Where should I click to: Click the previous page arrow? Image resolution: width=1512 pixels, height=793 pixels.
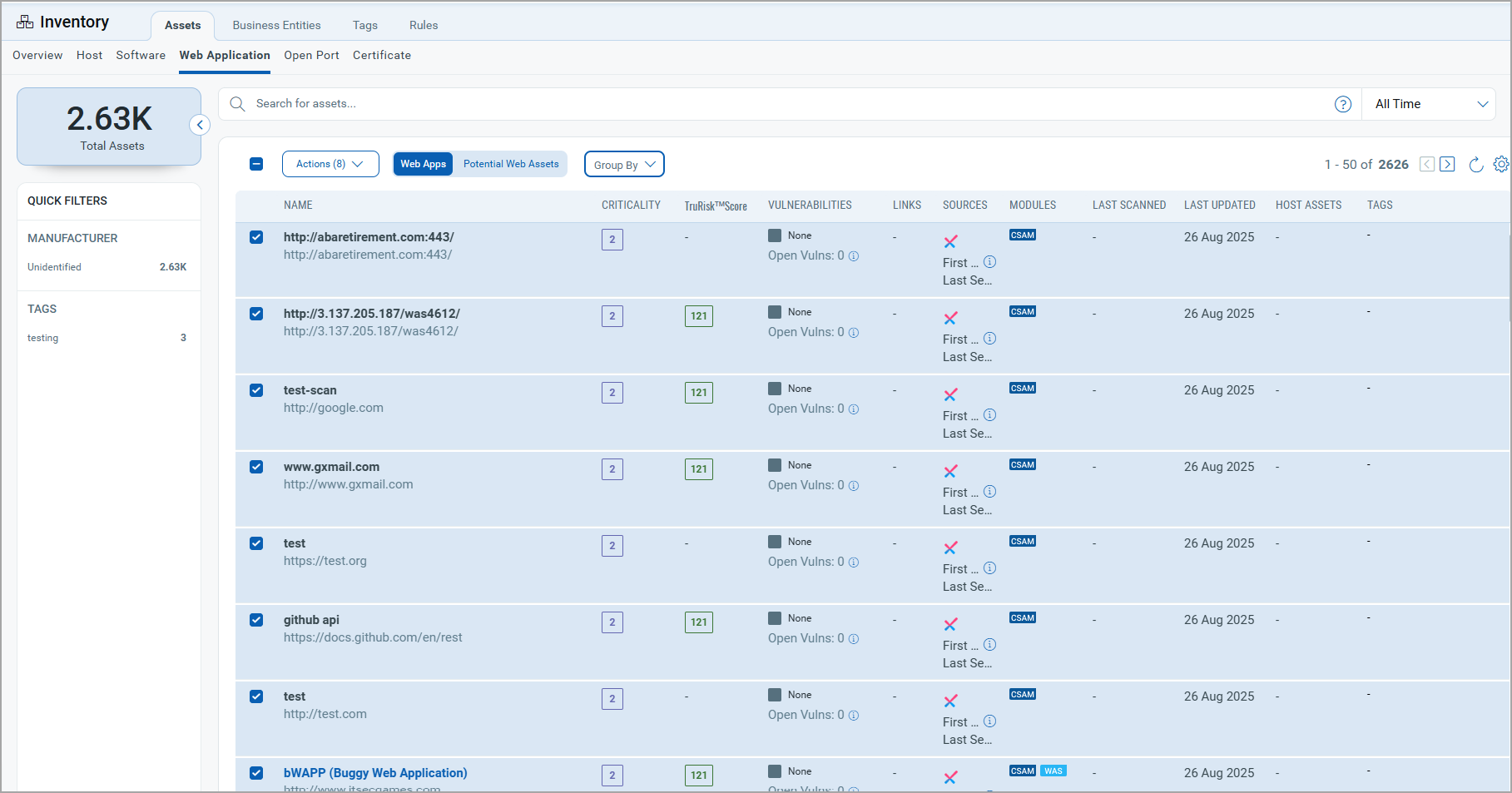tap(1426, 165)
